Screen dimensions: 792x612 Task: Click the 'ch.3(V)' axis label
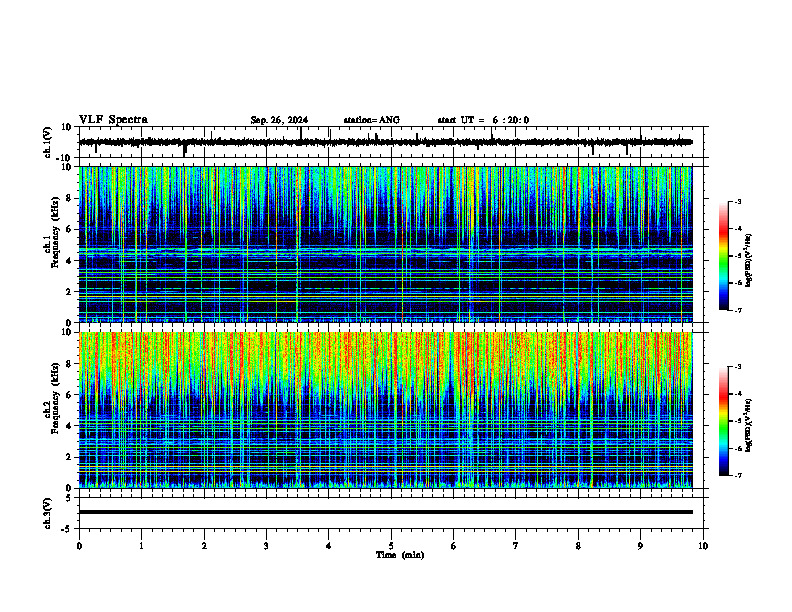(x=48, y=513)
